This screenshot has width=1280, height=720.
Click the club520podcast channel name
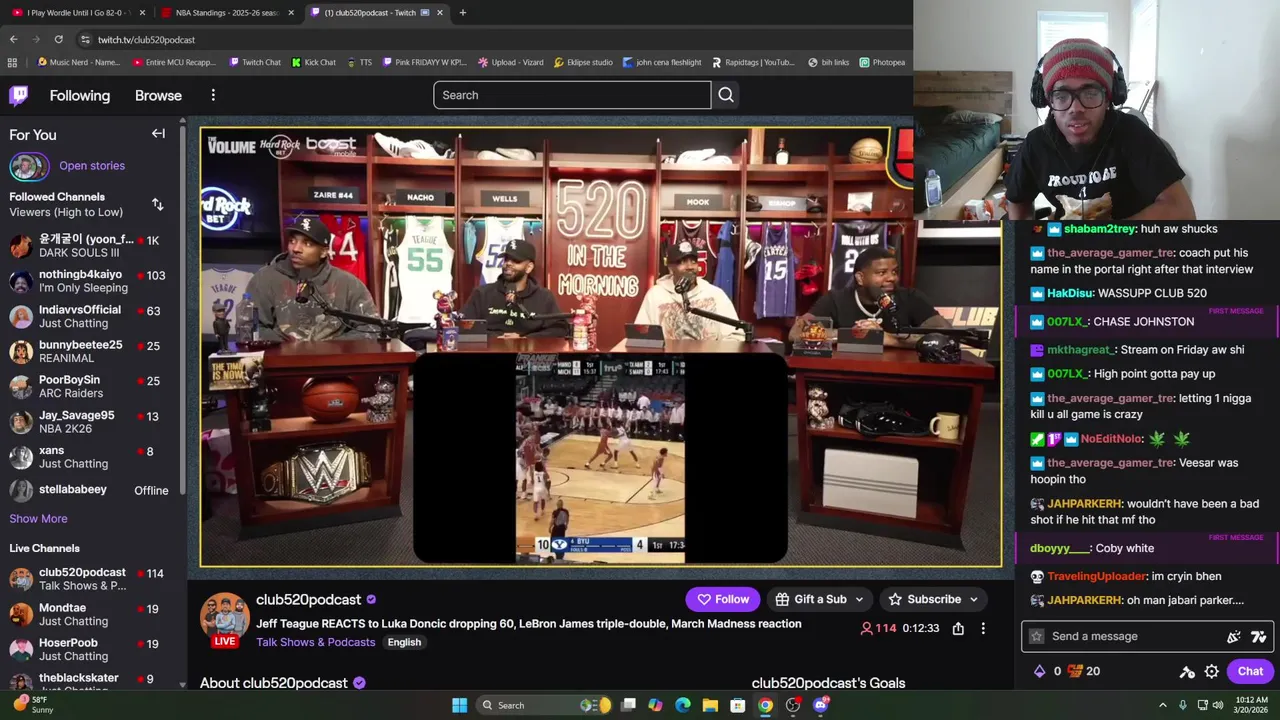(308, 600)
